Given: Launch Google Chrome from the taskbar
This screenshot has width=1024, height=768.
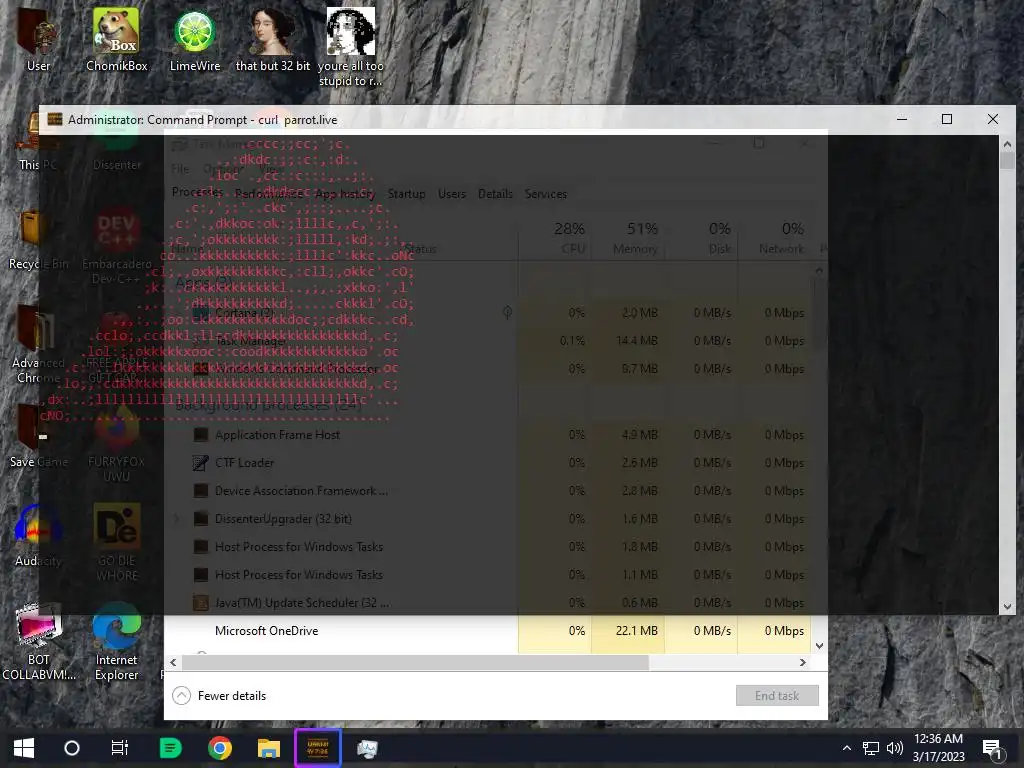Looking at the screenshot, I should (220, 748).
